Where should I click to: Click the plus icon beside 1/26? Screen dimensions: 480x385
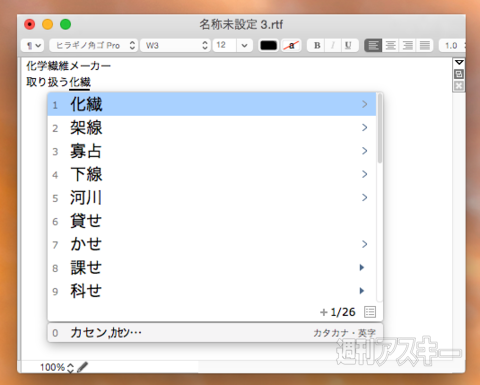tap(324, 312)
